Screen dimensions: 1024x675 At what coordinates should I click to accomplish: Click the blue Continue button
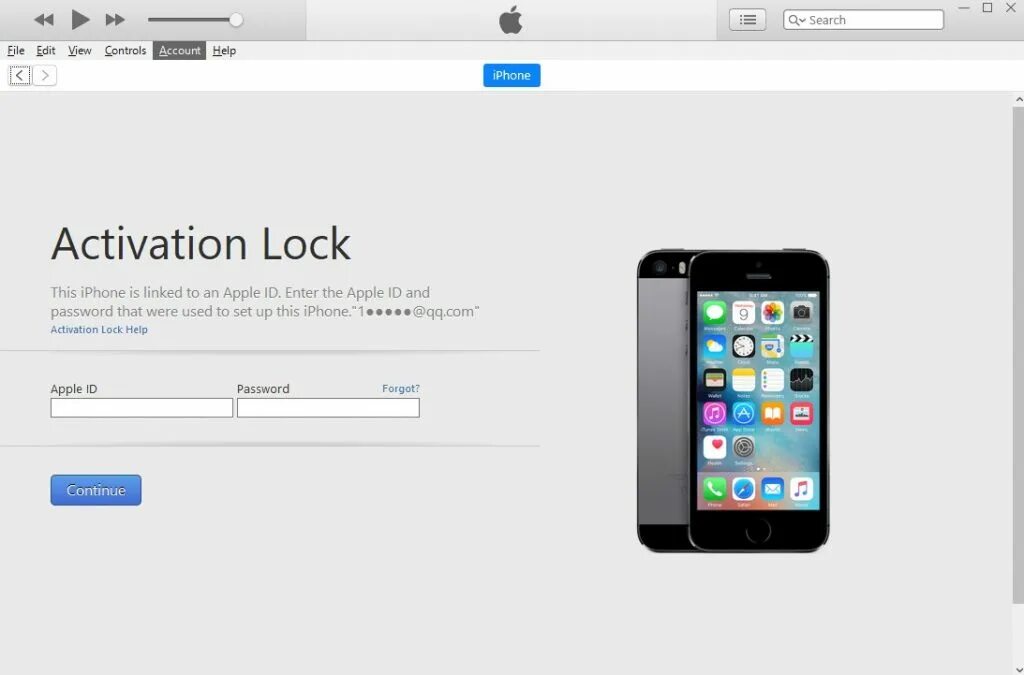(96, 490)
